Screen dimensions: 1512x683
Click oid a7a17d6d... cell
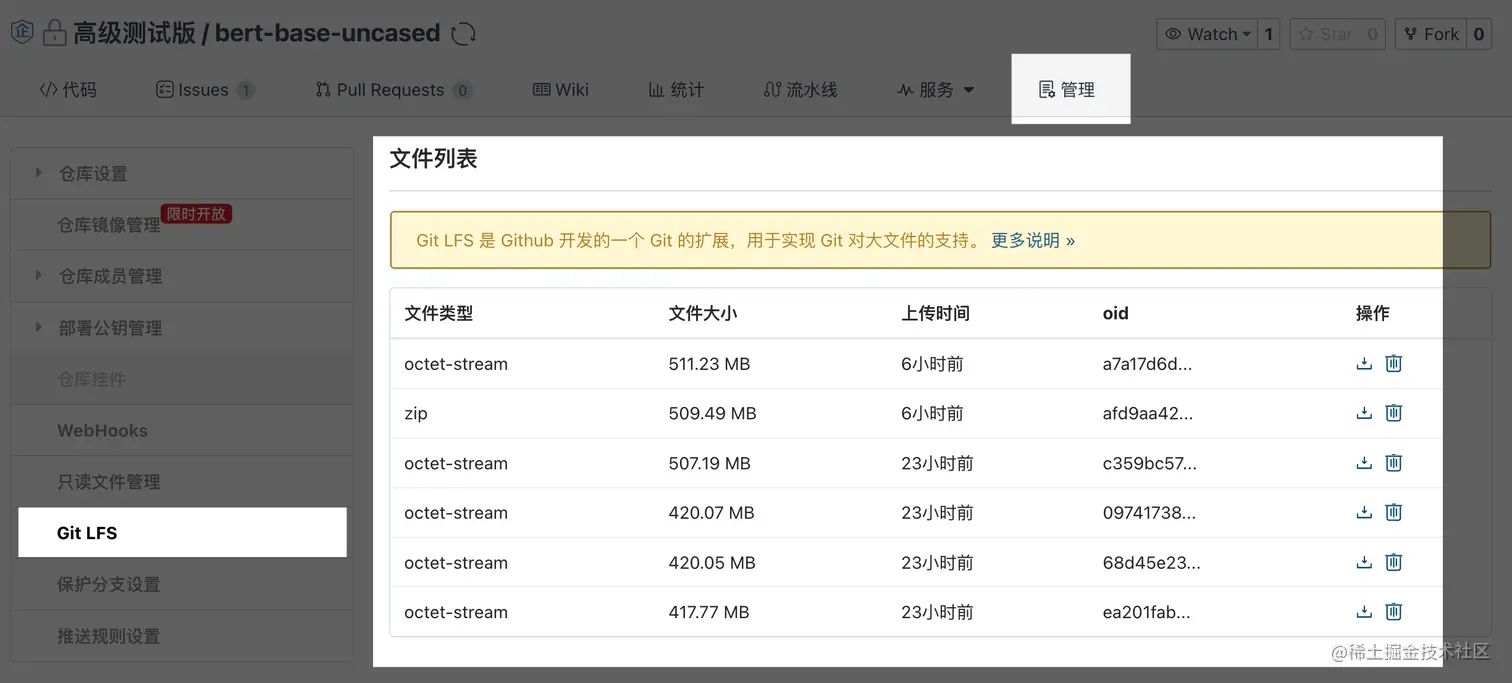pyautogui.click(x=1147, y=364)
